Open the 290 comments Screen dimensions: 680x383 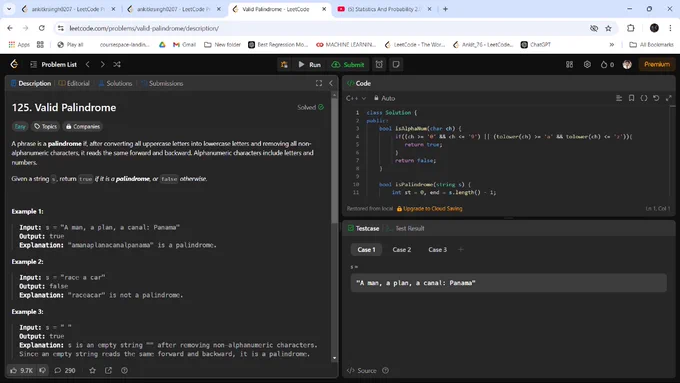click(65, 370)
